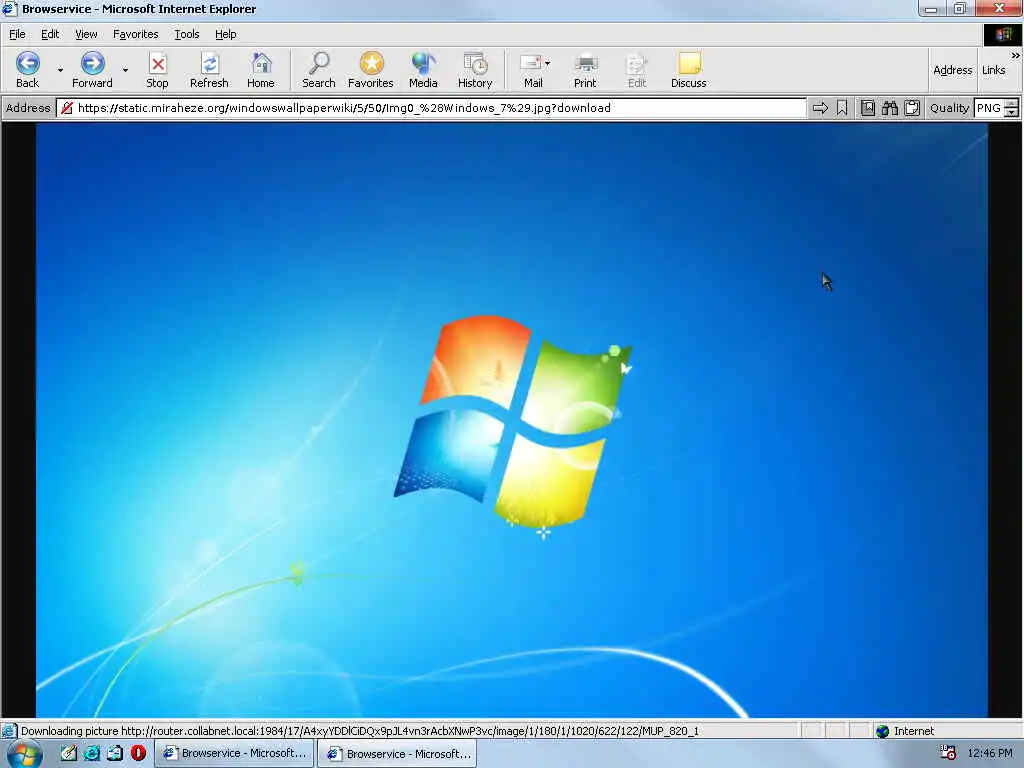Click the Quality spinner down arrow

tap(1012, 113)
